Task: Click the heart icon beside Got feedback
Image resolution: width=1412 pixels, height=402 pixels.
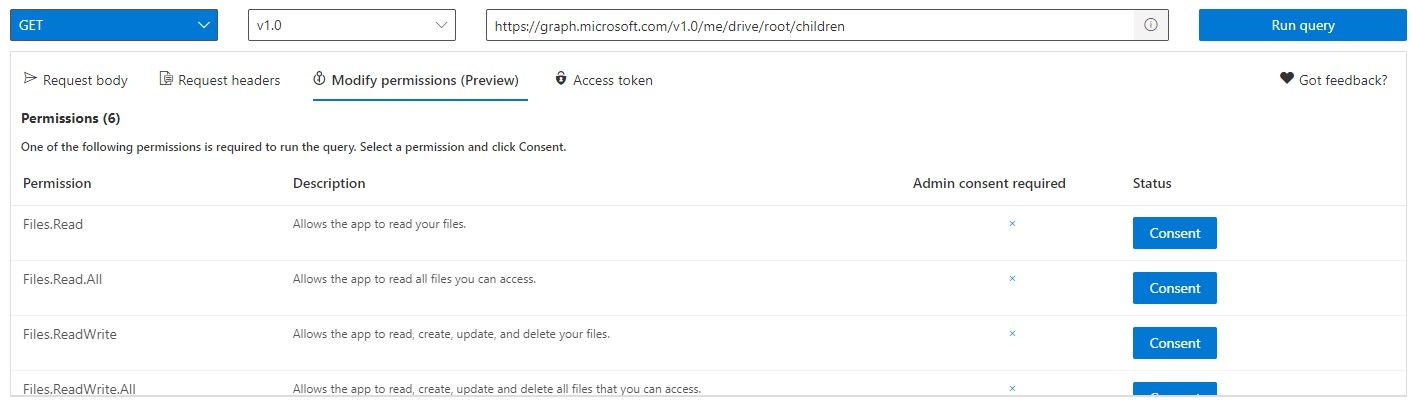Action: 1286,79
